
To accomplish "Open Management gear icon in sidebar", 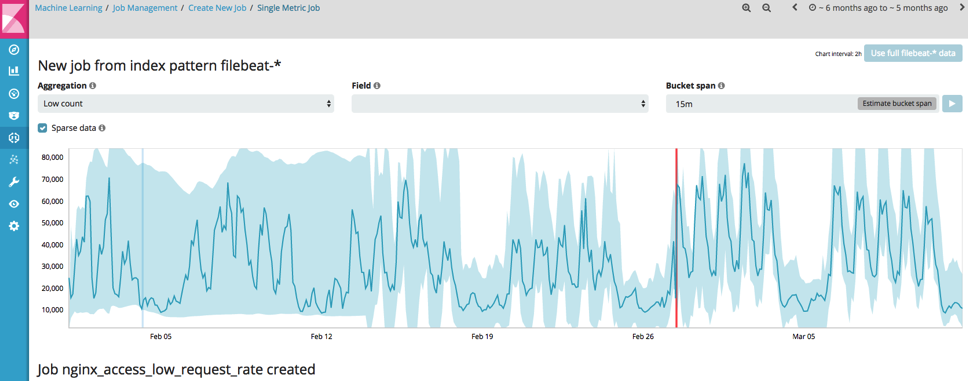I will 14,226.
